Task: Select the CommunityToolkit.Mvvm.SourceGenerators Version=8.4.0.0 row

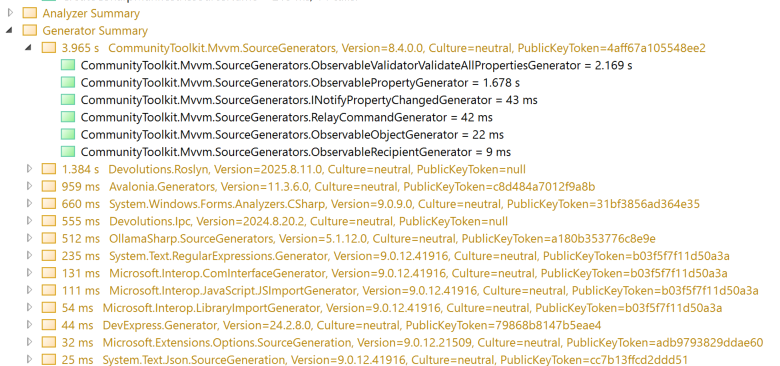Action: [407, 48]
